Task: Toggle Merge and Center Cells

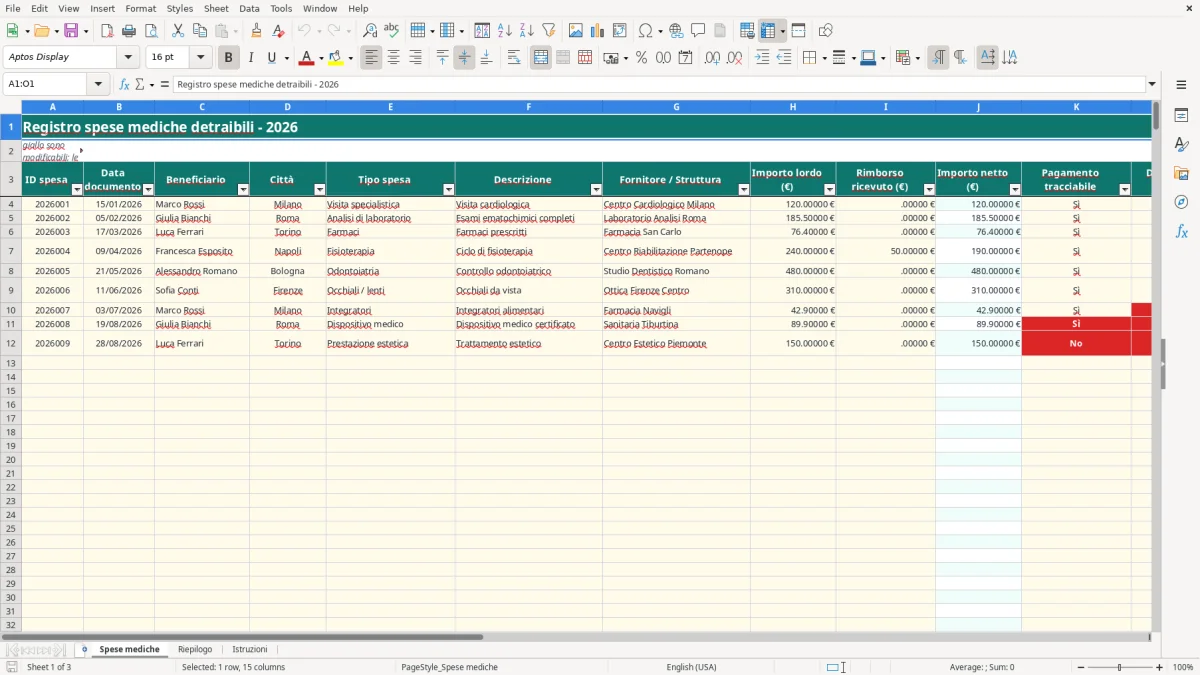Action: click(x=541, y=58)
